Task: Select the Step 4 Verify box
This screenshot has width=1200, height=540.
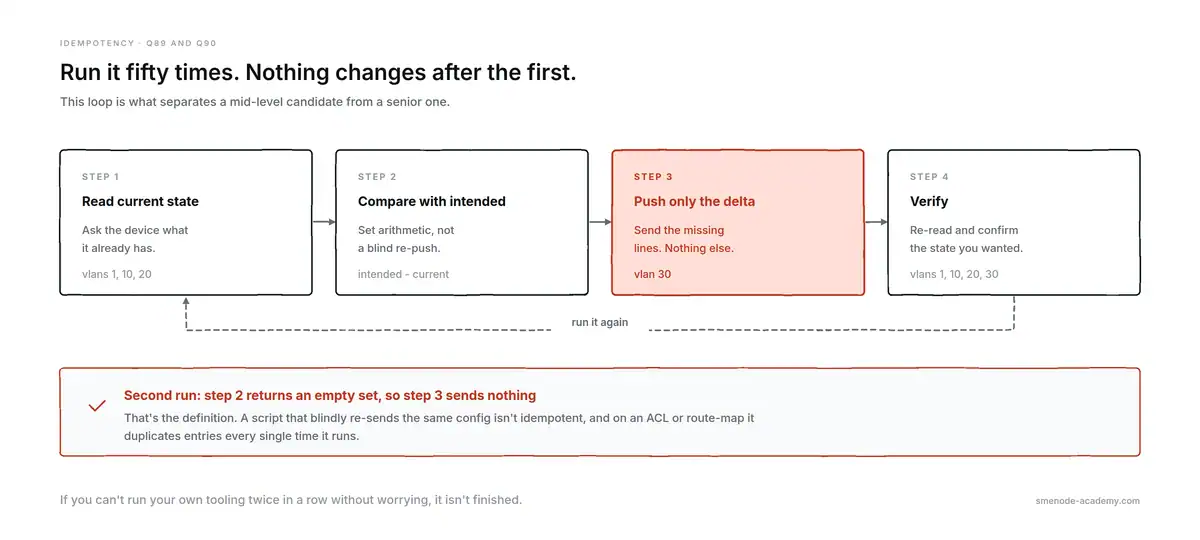Action: (x=1014, y=222)
